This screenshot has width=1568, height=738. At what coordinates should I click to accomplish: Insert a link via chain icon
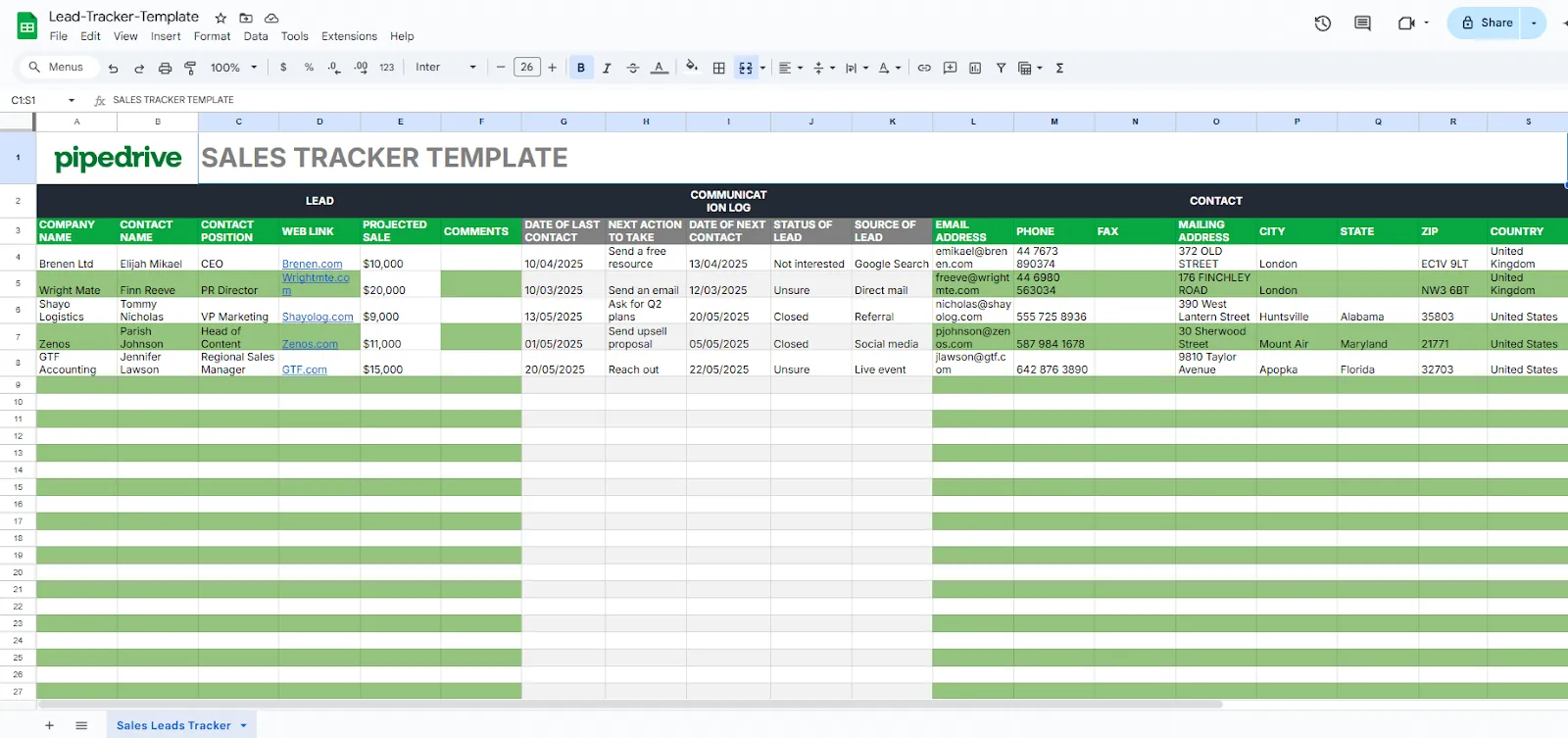pos(924,68)
